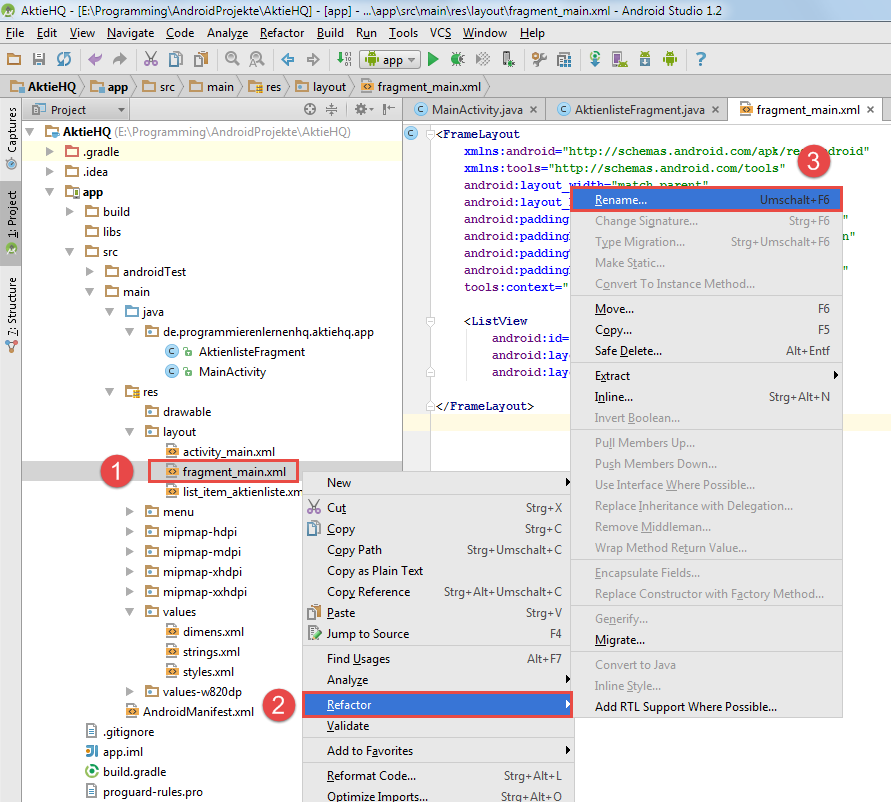Choose Copy Path in context menu
Viewport: 891px width, 802px height.
(436, 550)
